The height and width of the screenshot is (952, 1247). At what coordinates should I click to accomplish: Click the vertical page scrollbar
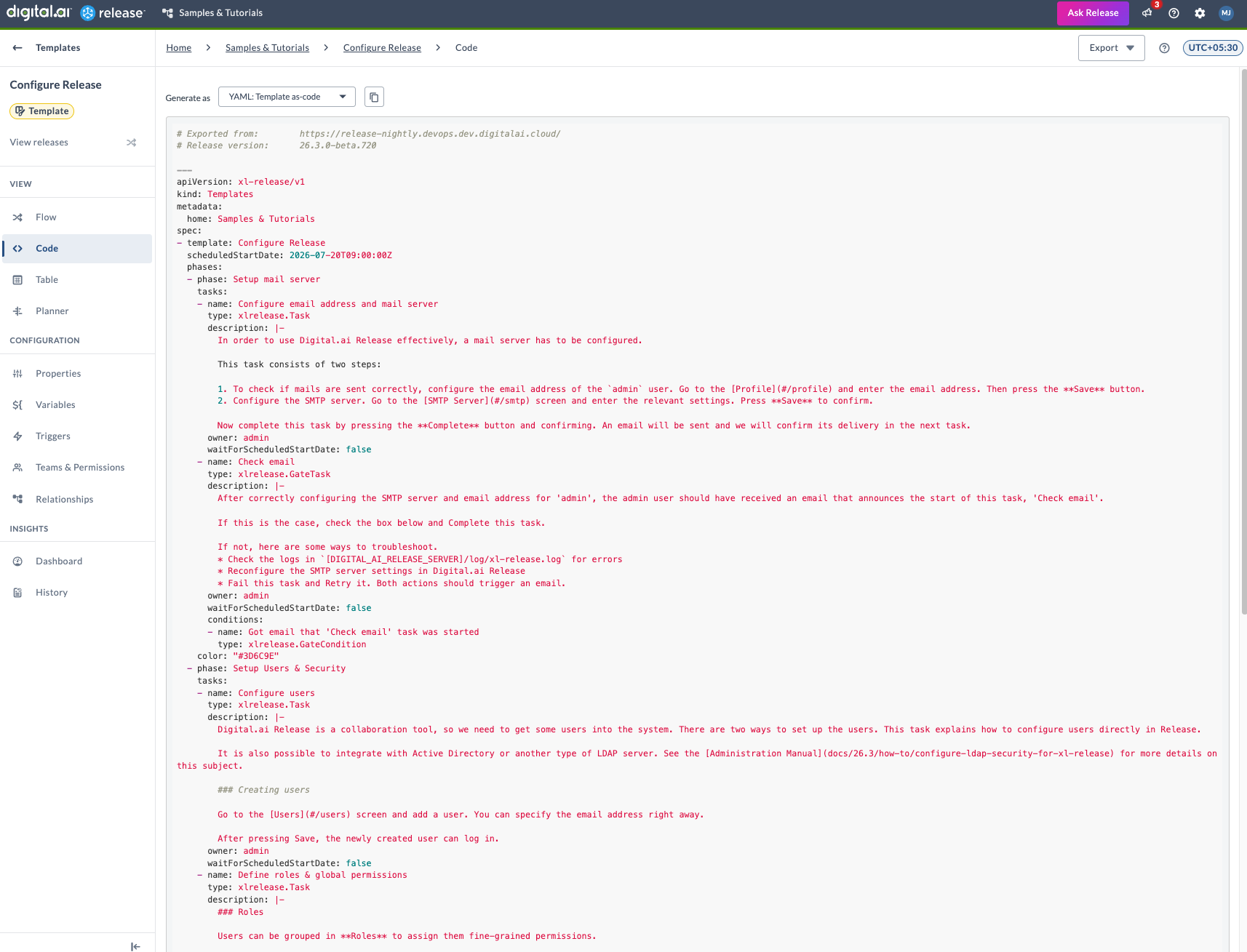pyautogui.click(x=1243, y=342)
